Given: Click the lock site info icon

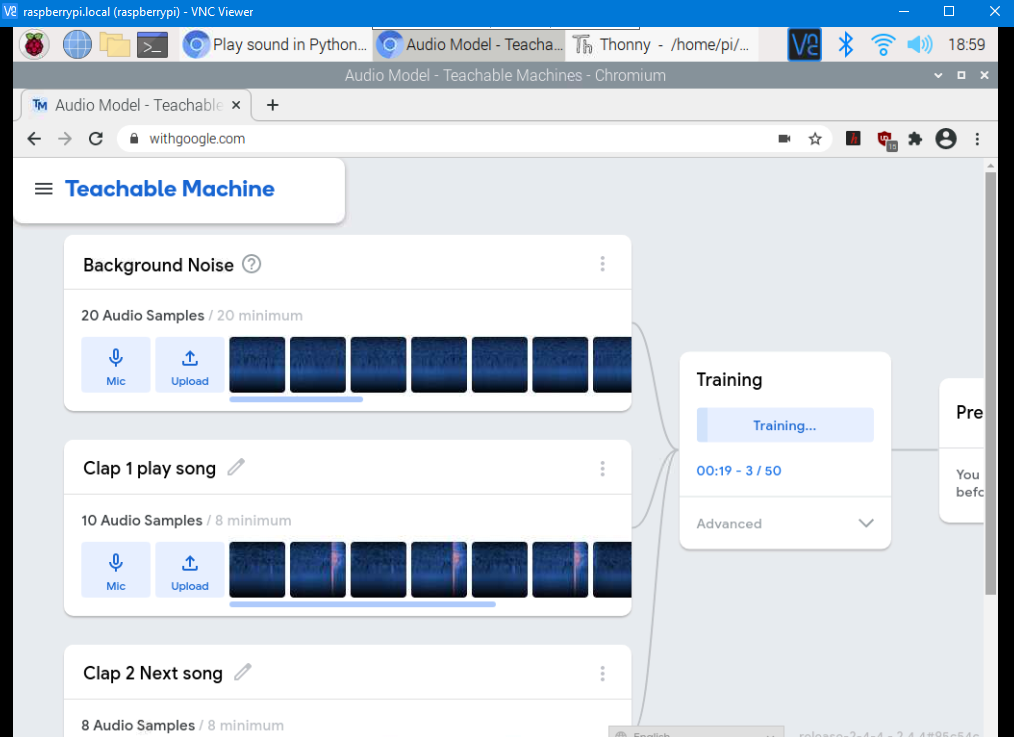Looking at the screenshot, I should 135,138.
